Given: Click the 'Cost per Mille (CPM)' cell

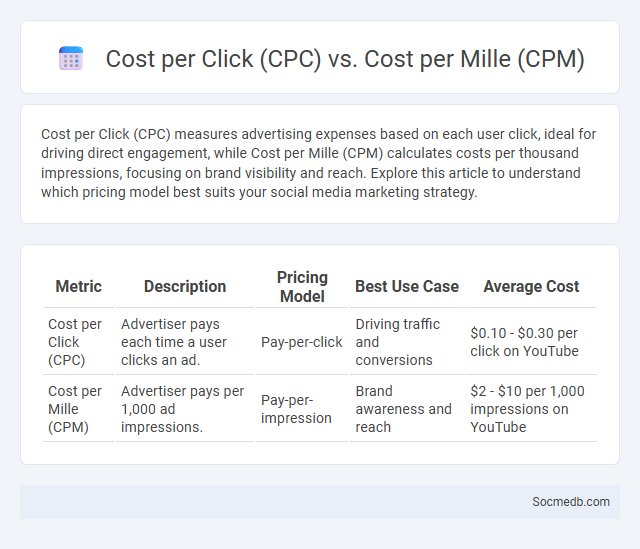Looking at the screenshot, I should coord(78,409).
